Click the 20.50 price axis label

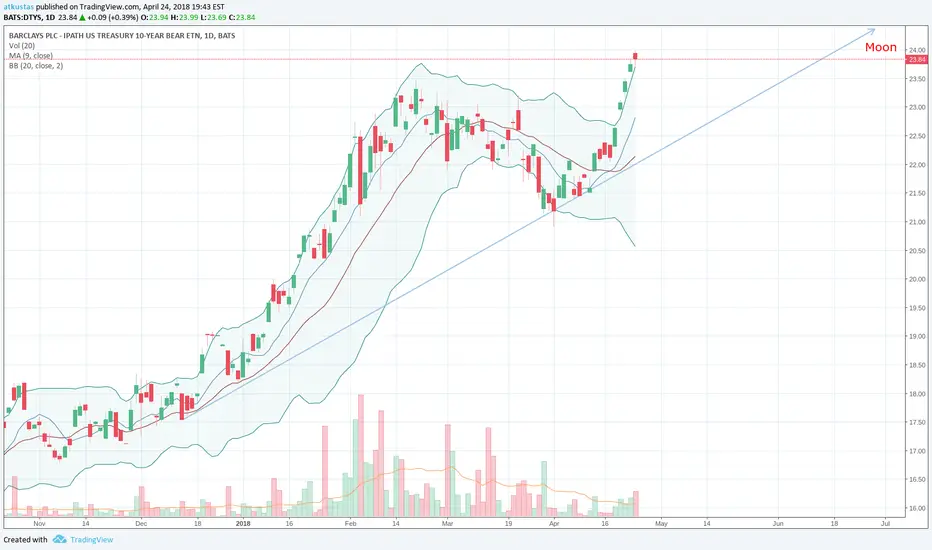point(917,251)
